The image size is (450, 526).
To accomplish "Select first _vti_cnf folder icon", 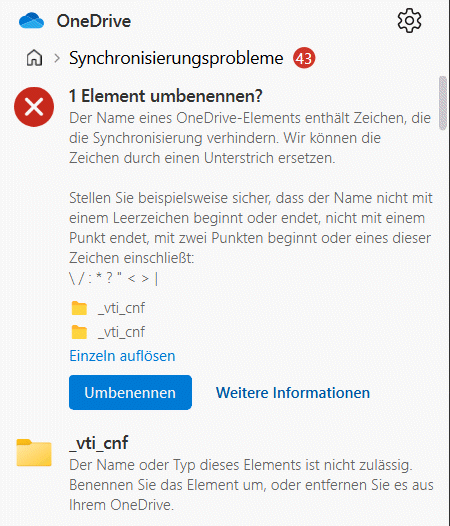I will pyautogui.click(x=79, y=308).
